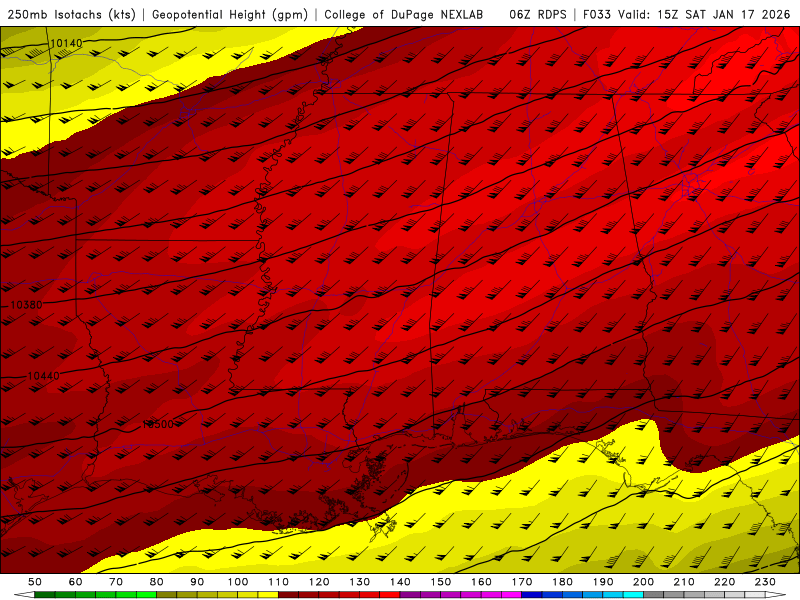800x600 pixels.
Task: Click the 150 value on the color scale
Action: coord(441,582)
